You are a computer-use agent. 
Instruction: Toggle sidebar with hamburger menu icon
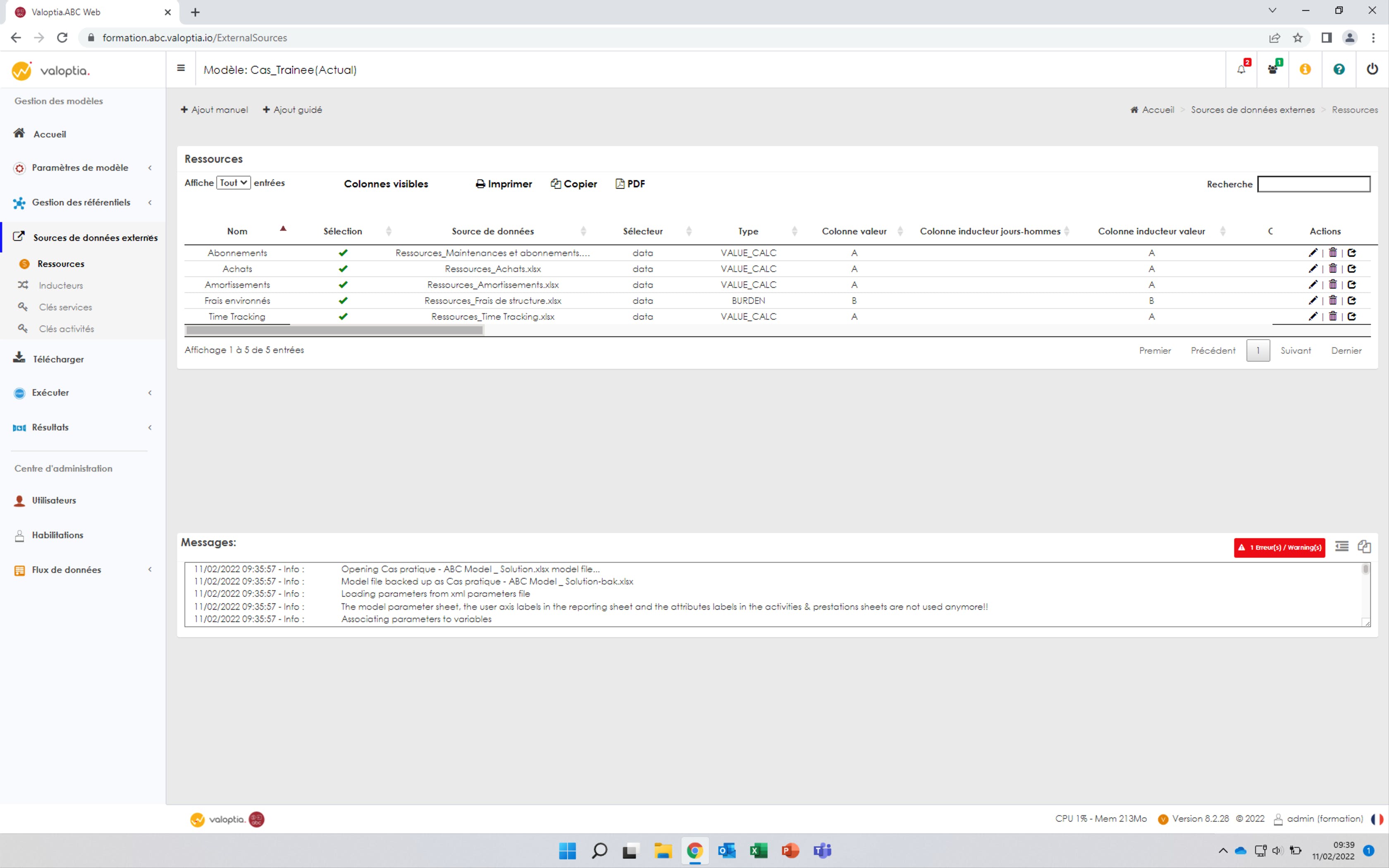point(181,68)
